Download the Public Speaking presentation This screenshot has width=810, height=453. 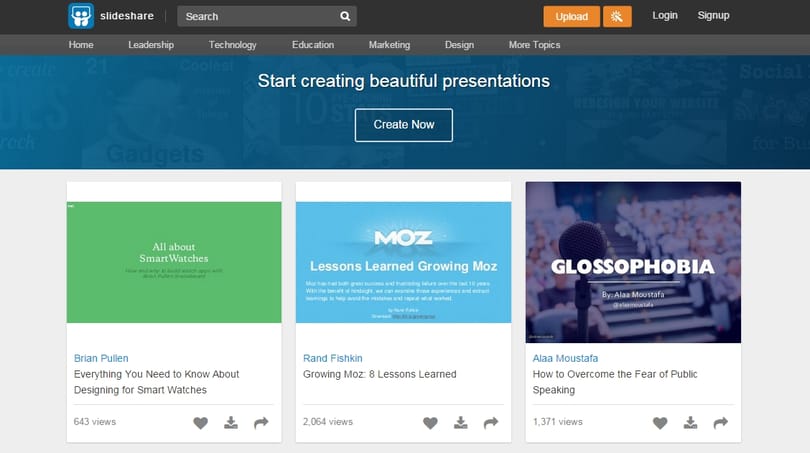pyautogui.click(x=690, y=423)
